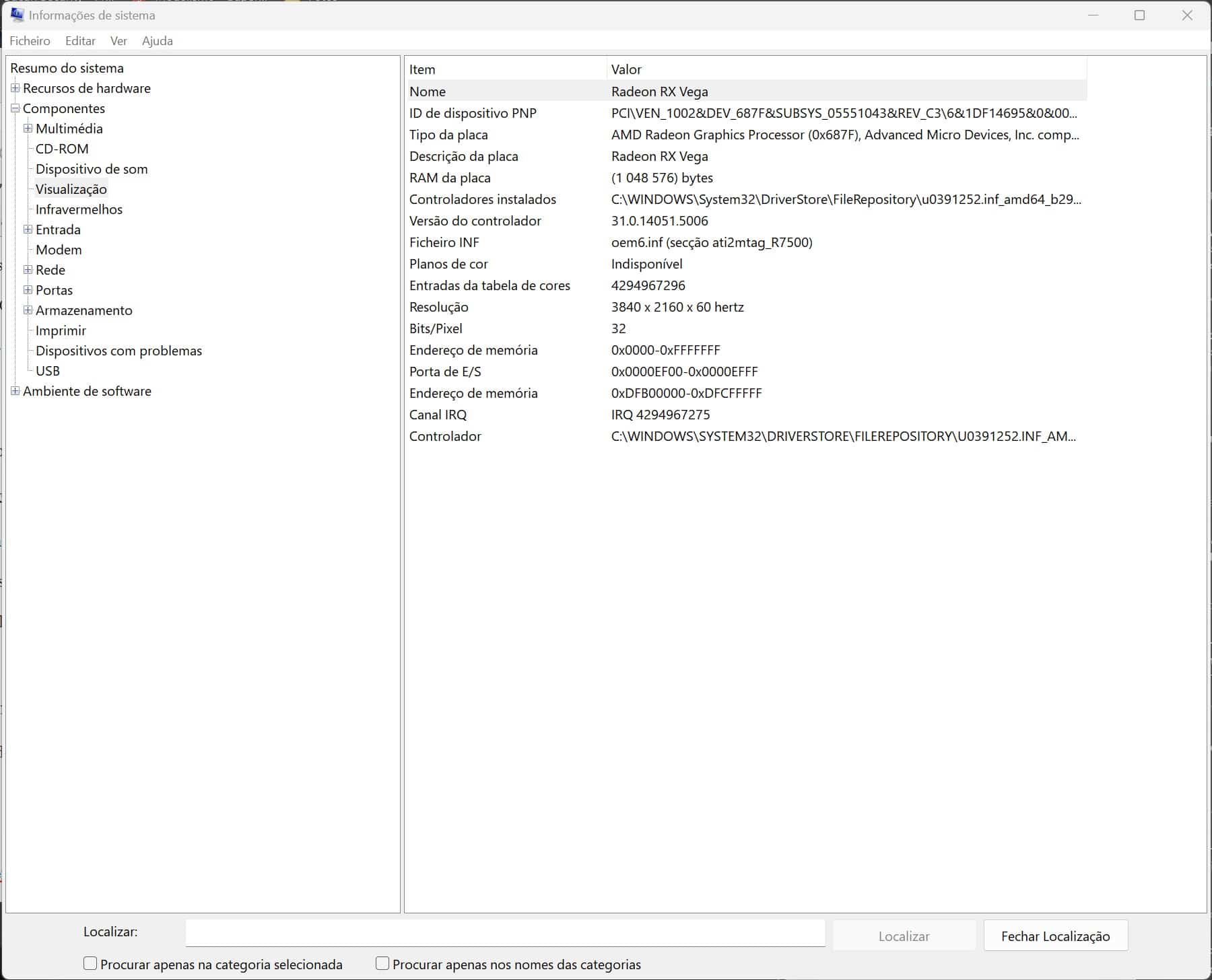Enable Procurar apenas na categoria selecionada checkbox
The image size is (1212, 980).
tap(90, 964)
